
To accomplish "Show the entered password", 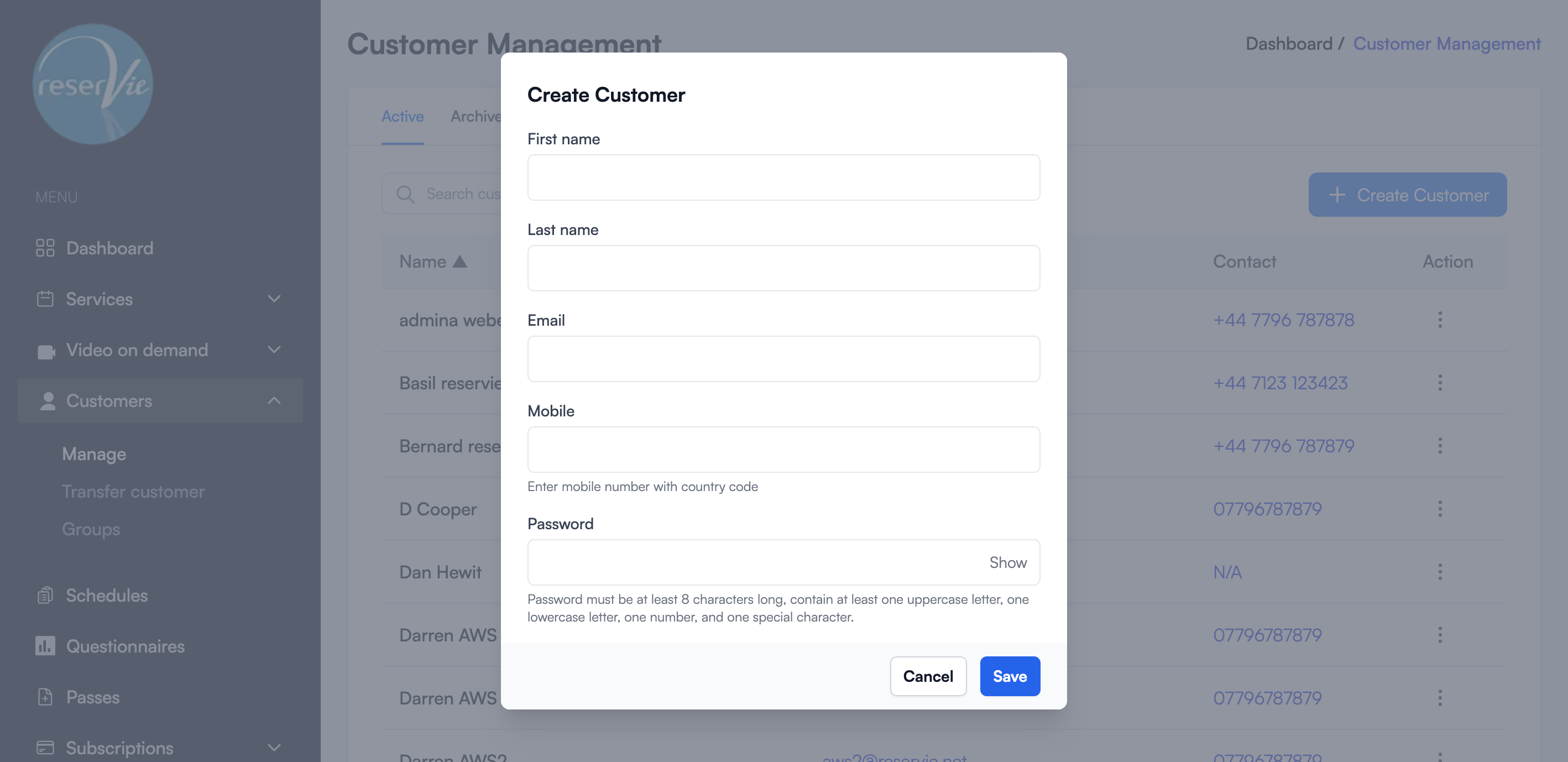I will point(1007,562).
